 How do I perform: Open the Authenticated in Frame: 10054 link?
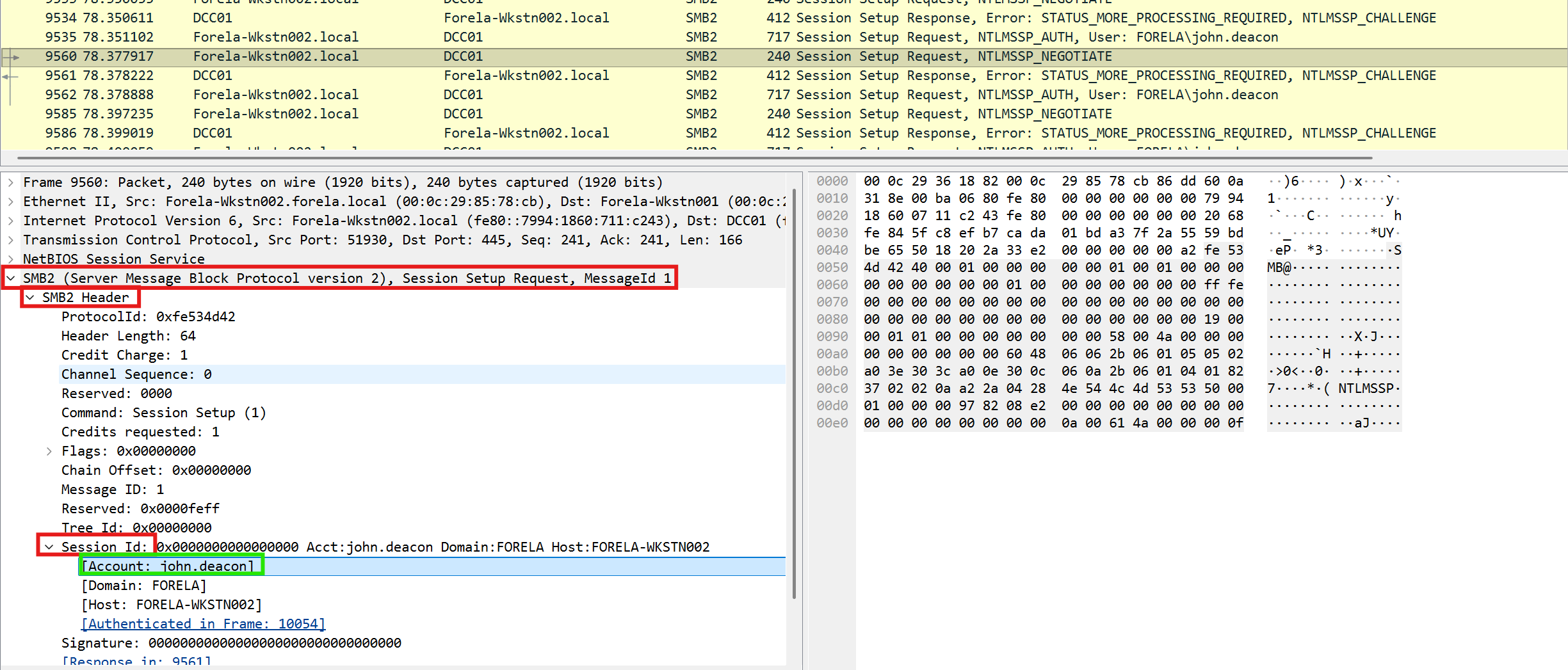[x=203, y=624]
